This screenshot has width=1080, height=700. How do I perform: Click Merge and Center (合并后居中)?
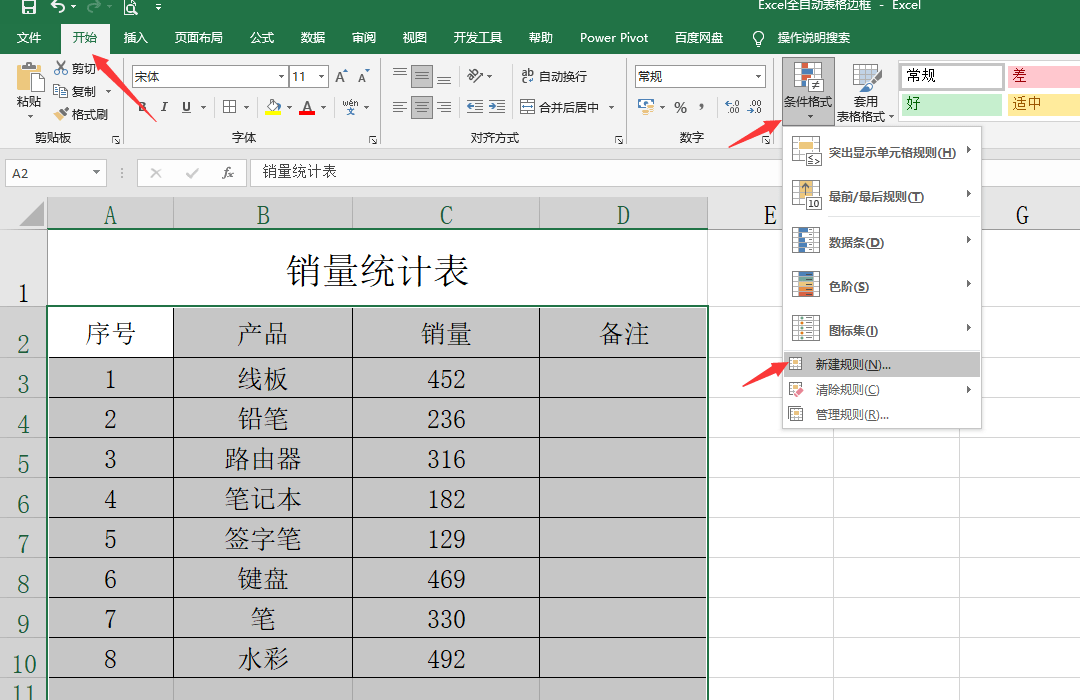click(559, 107)
